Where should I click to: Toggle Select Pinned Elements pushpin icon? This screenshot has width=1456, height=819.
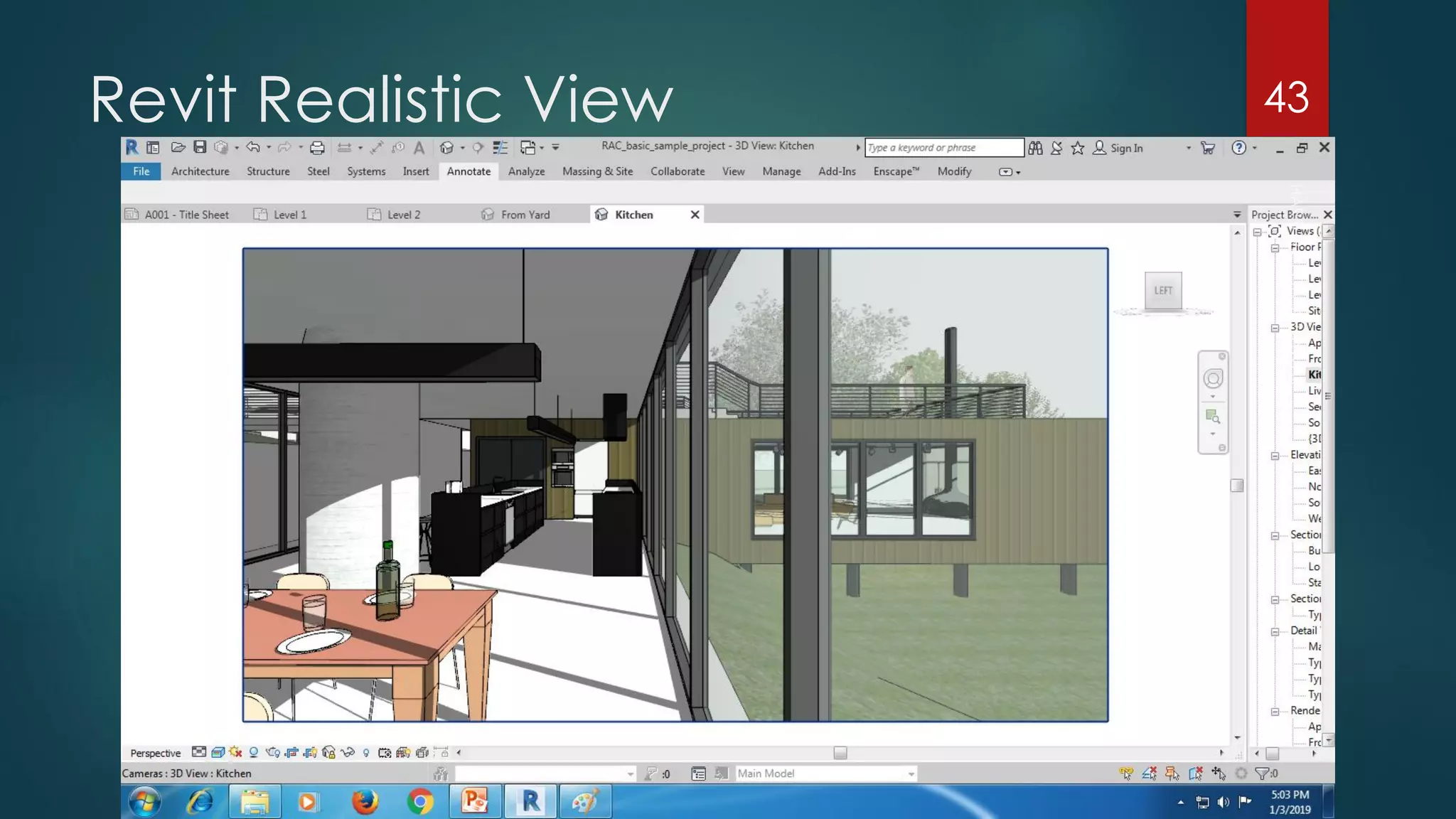[x=1172, y=773]
